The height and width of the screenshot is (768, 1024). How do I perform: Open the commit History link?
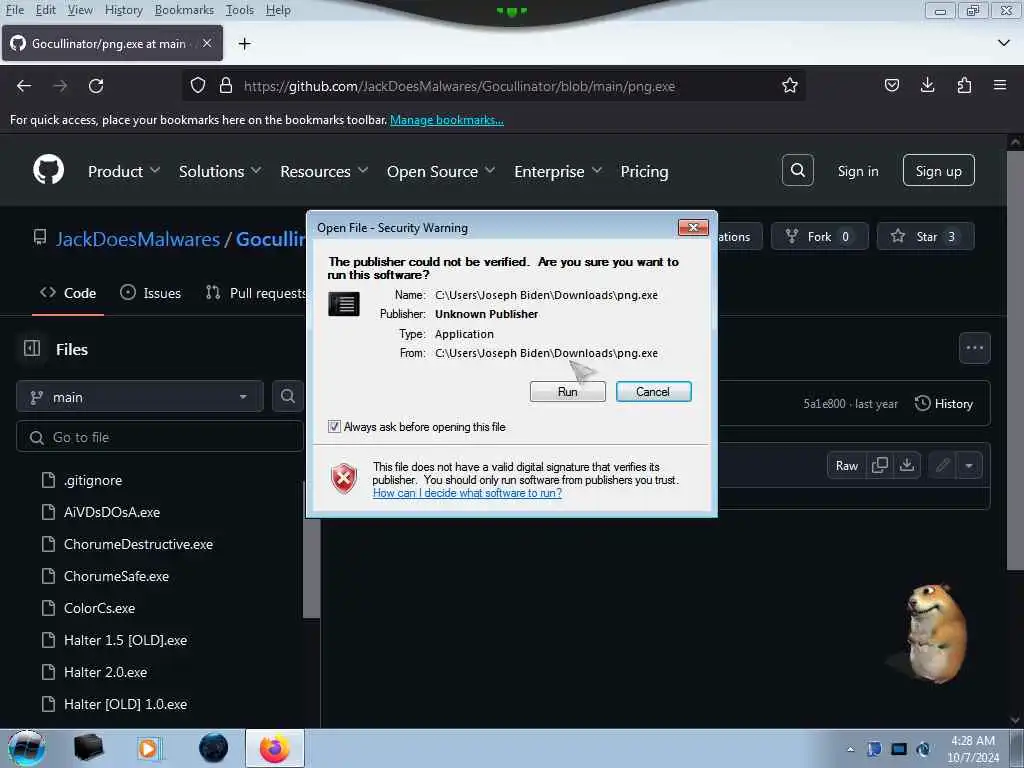pos(944,404)
